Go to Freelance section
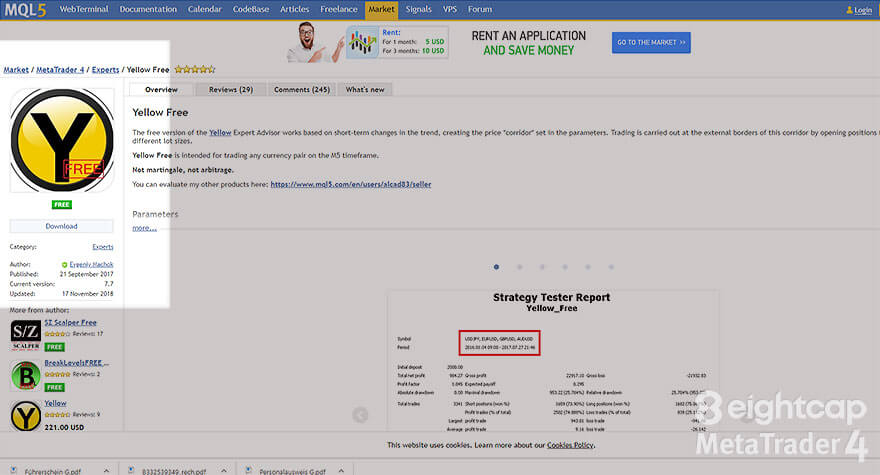 point(338,10)
